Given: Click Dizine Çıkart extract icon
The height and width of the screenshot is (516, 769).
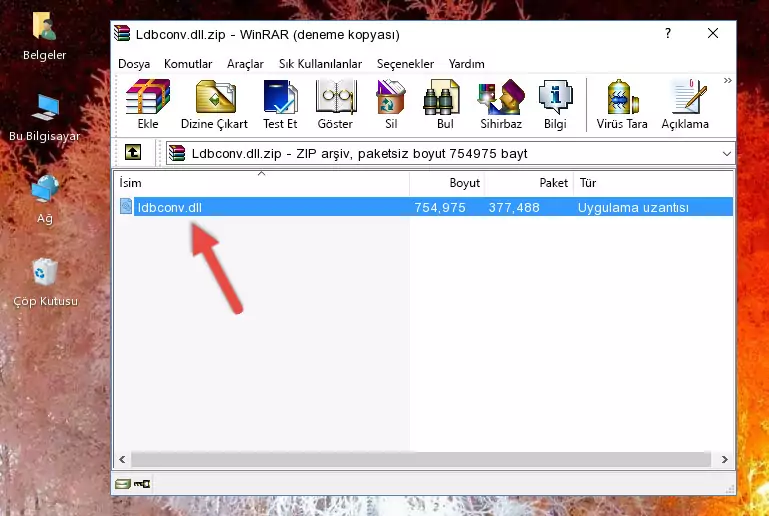Looking at the screenshot, I should click(x=214, y=104).
